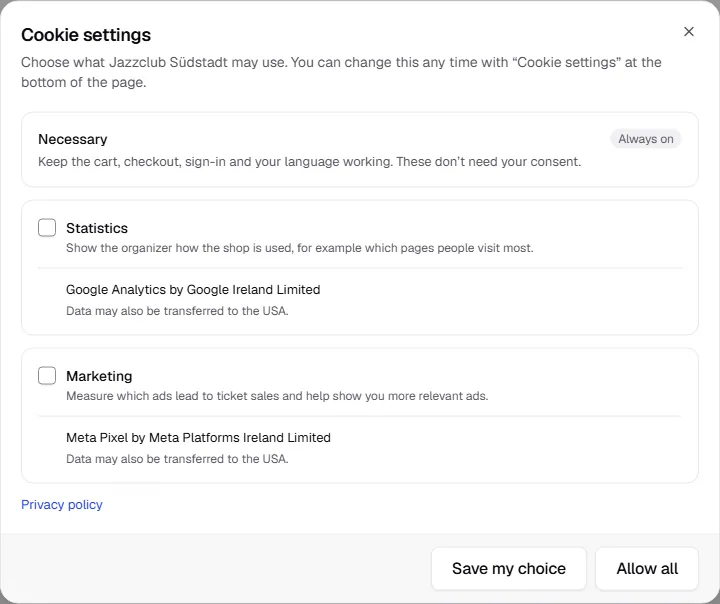This screenshot has width=720, height=604.
Task: Click the Save my choice button
Action: (x=509, y=569)
